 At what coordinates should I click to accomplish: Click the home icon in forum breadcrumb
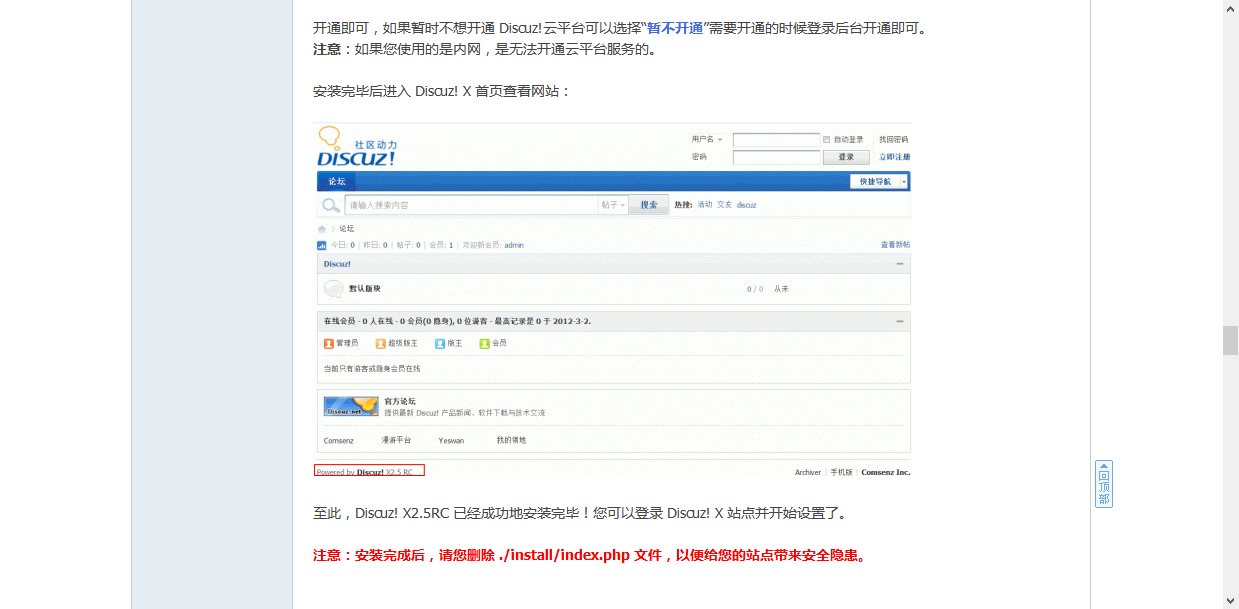coord(322,228)
